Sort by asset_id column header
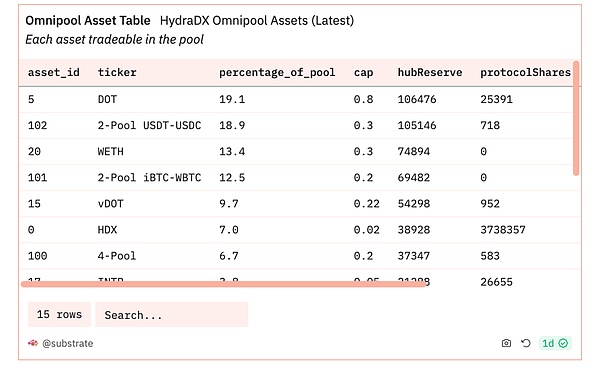Image resolution: width=600 pixels, height=376 pixels. (54, 72)
